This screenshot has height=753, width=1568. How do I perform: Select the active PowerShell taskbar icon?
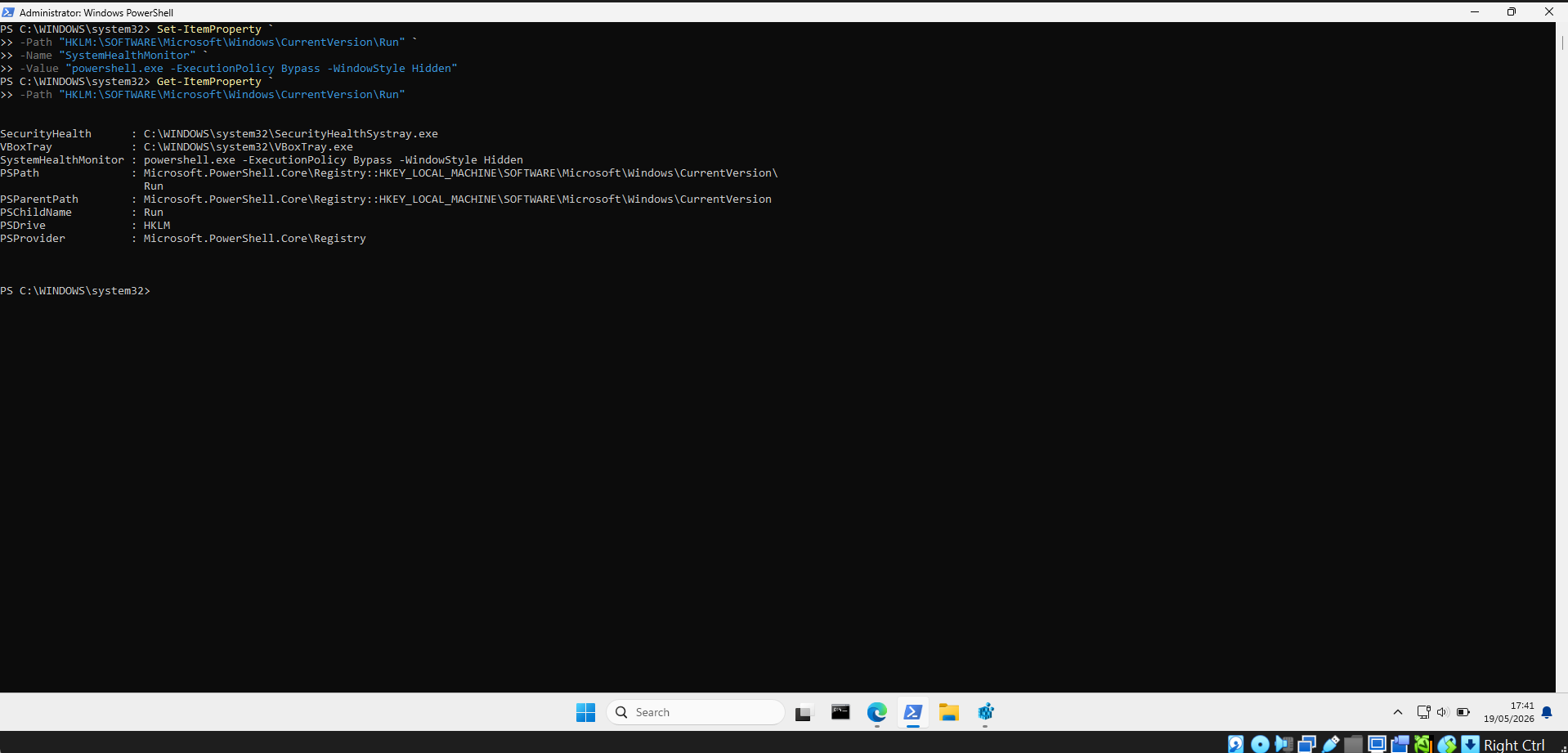tap(913, 712)
